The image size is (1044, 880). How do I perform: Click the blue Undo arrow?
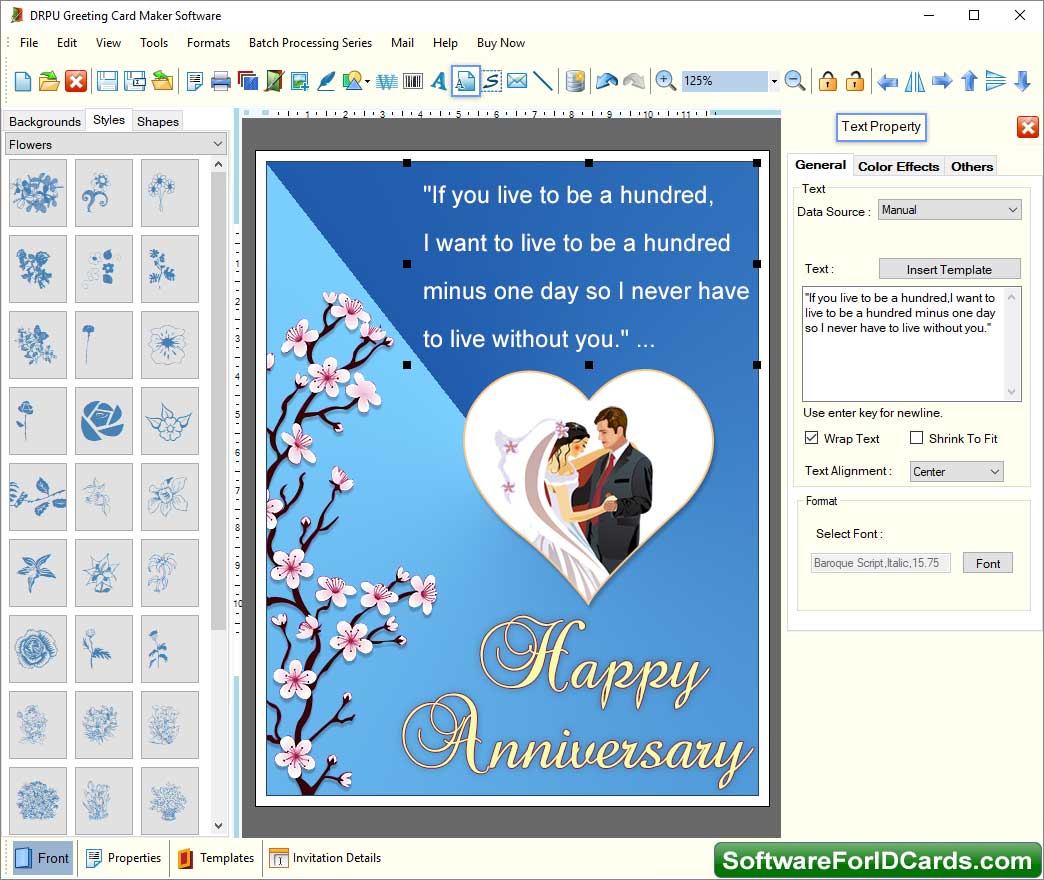(607, 81)
